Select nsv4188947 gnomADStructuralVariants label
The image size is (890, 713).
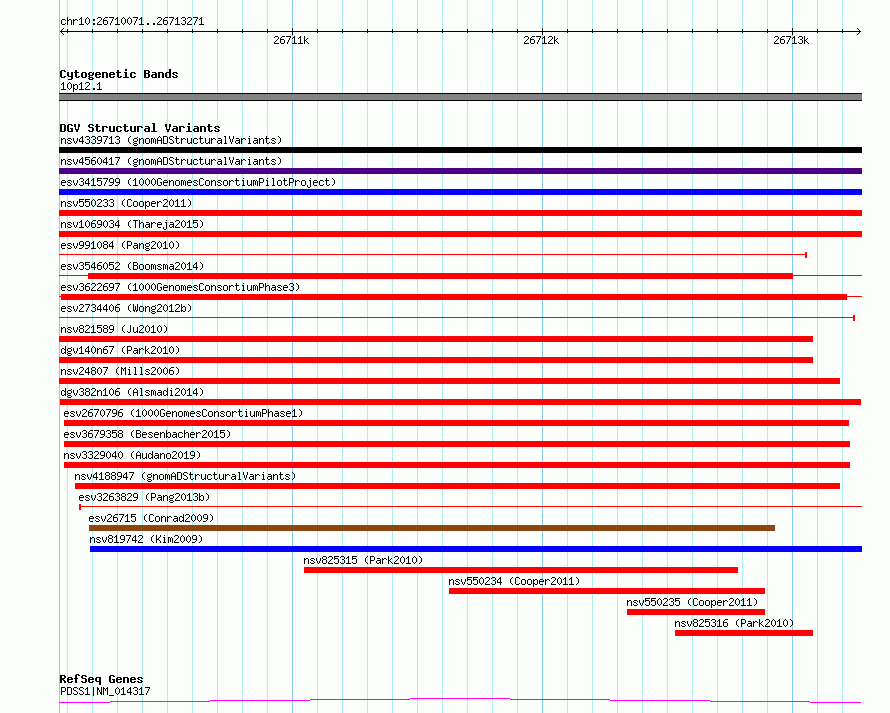(185, 476)
